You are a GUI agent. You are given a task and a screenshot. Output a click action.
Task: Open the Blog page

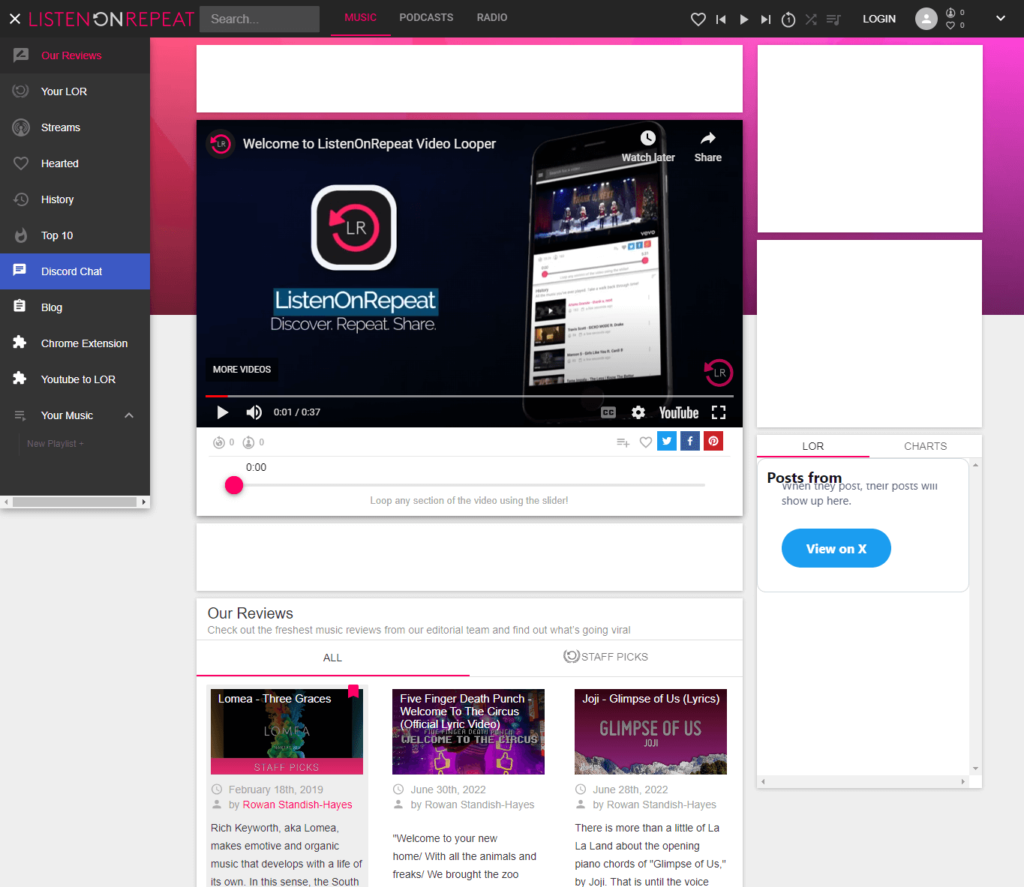[x=75, y=307]
